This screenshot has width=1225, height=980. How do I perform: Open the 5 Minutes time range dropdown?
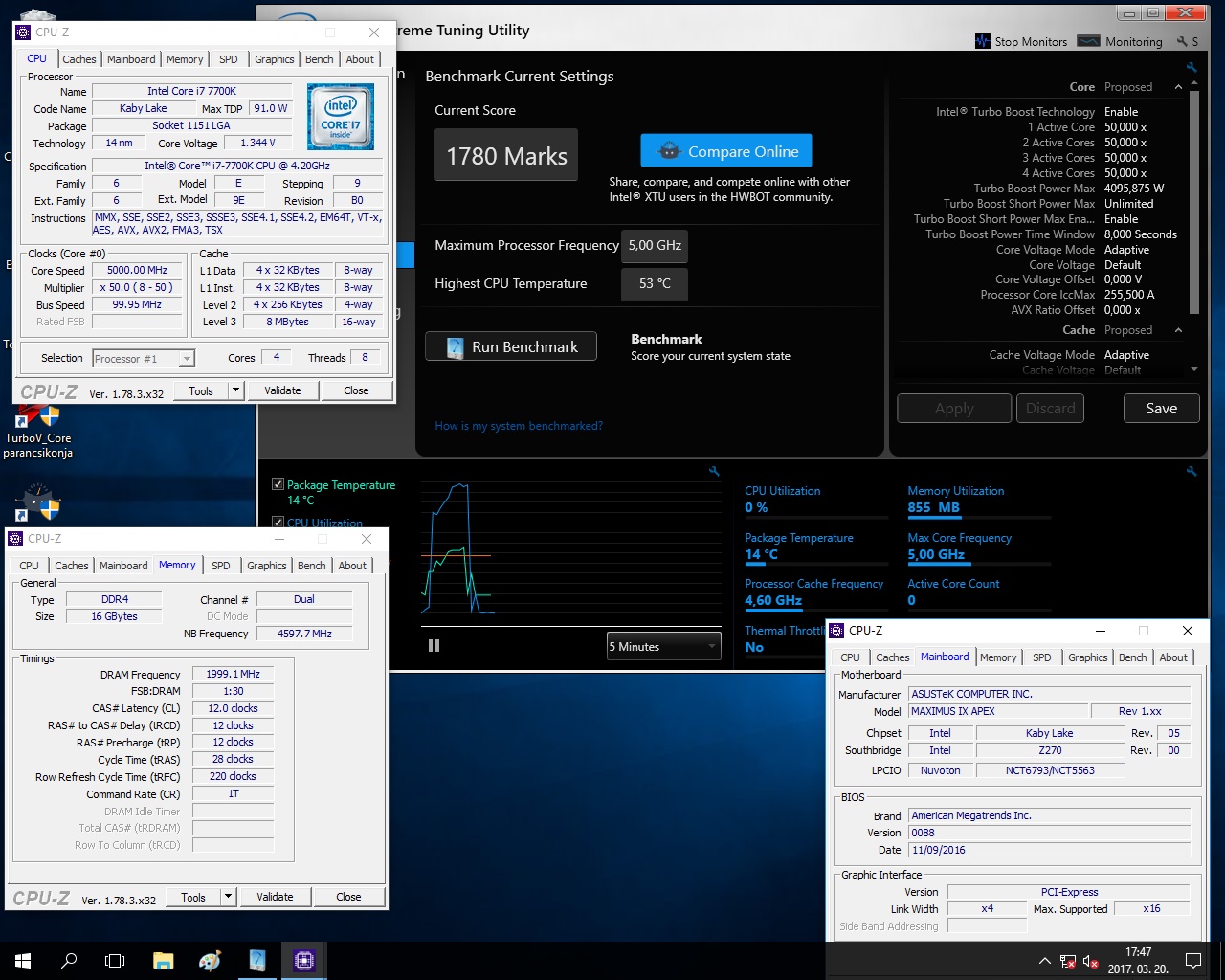coord(664,647)
